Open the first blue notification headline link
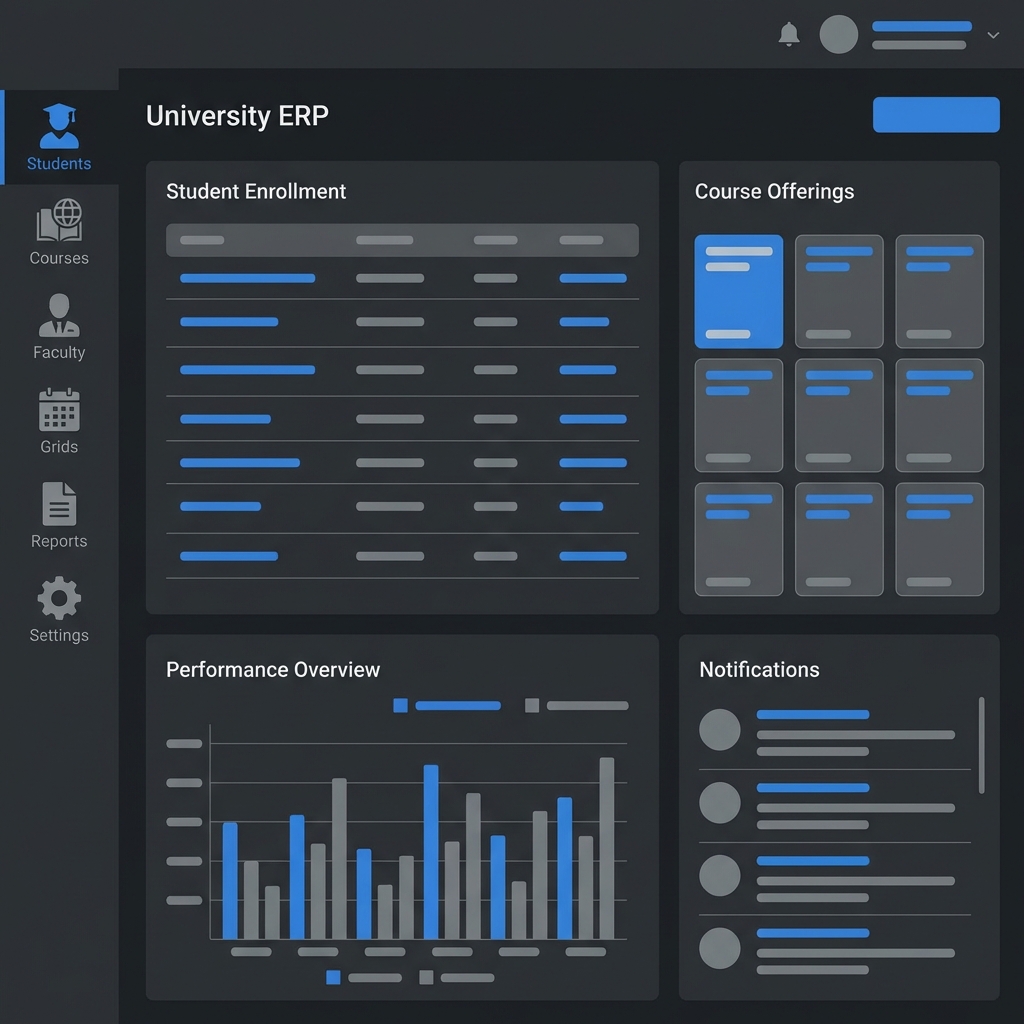 tap(814, 714)
